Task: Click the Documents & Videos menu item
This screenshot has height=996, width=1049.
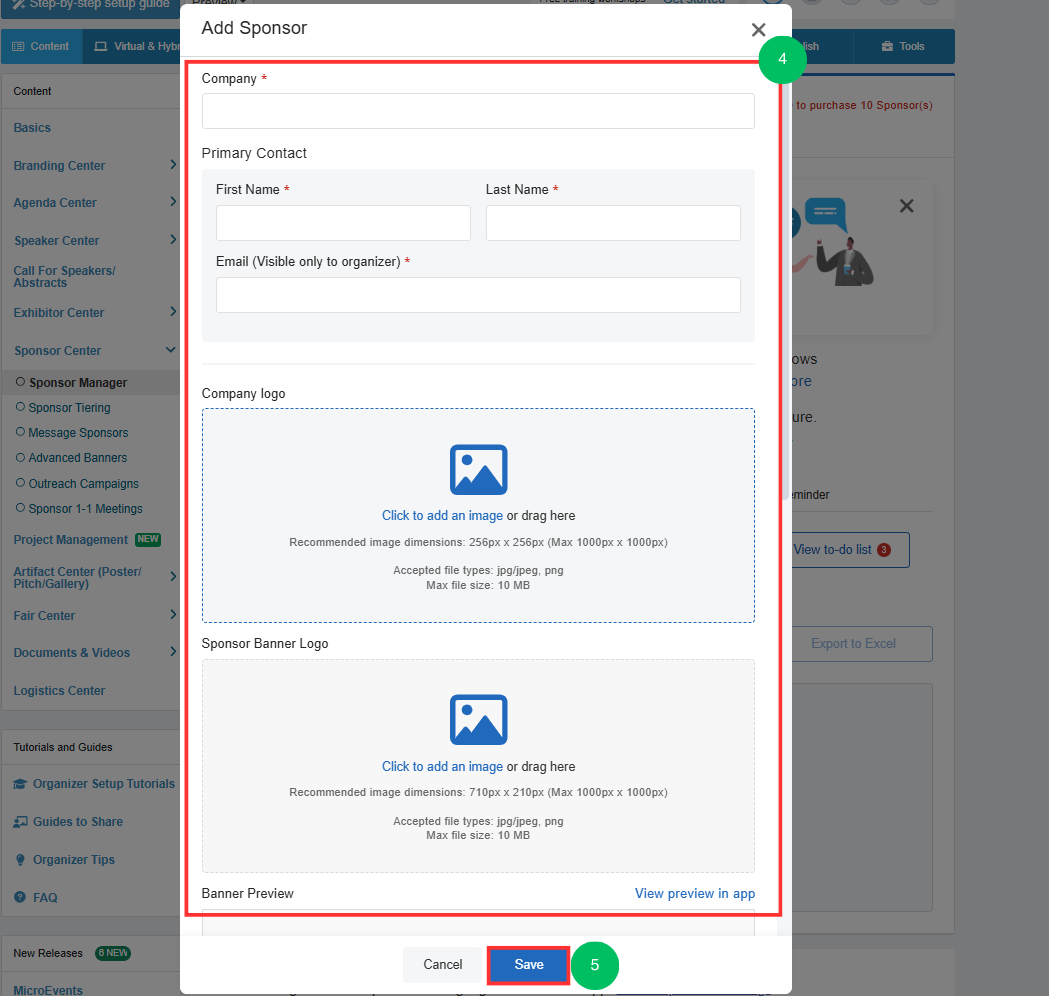Action: pos(72,653)
